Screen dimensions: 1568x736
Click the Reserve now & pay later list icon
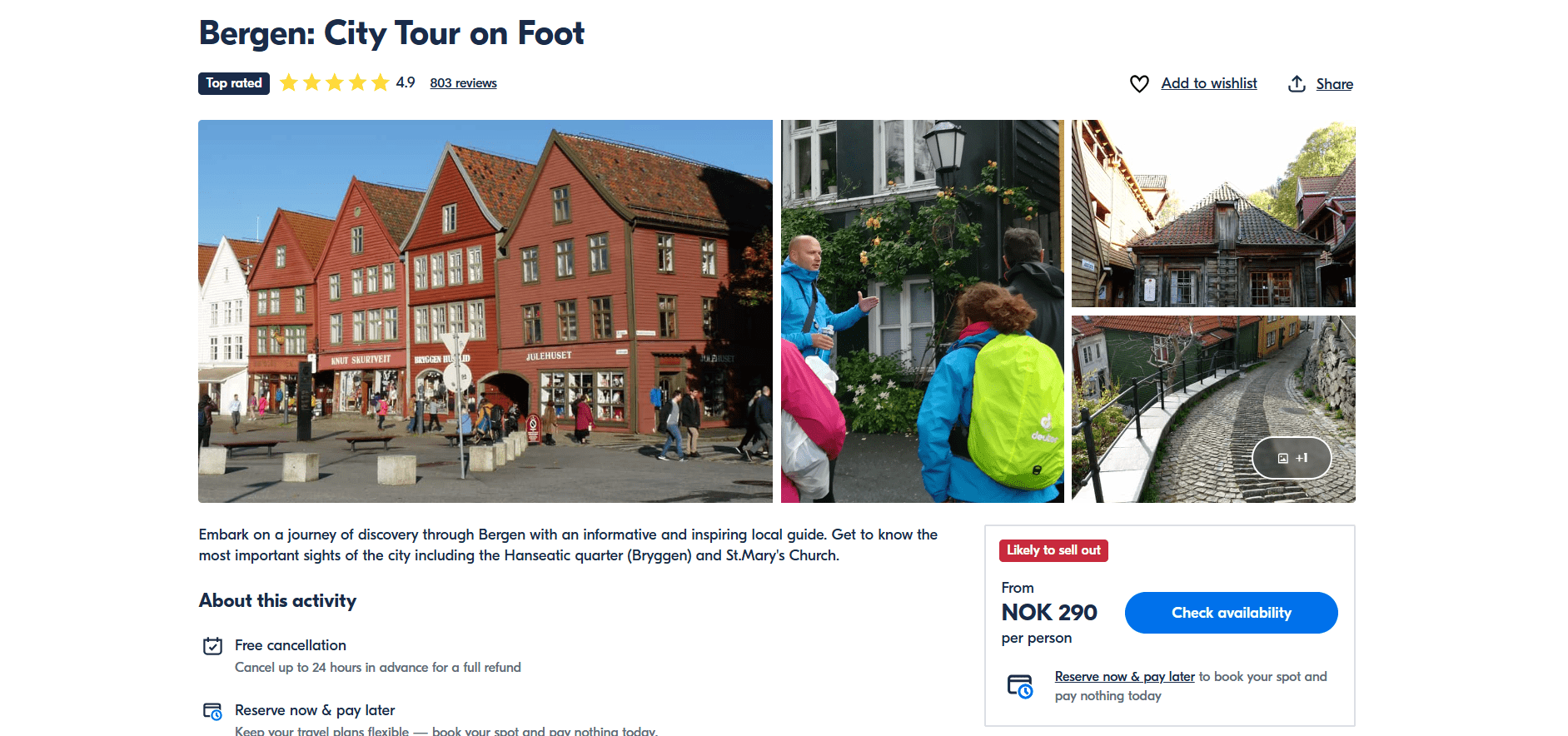point(213,711)
